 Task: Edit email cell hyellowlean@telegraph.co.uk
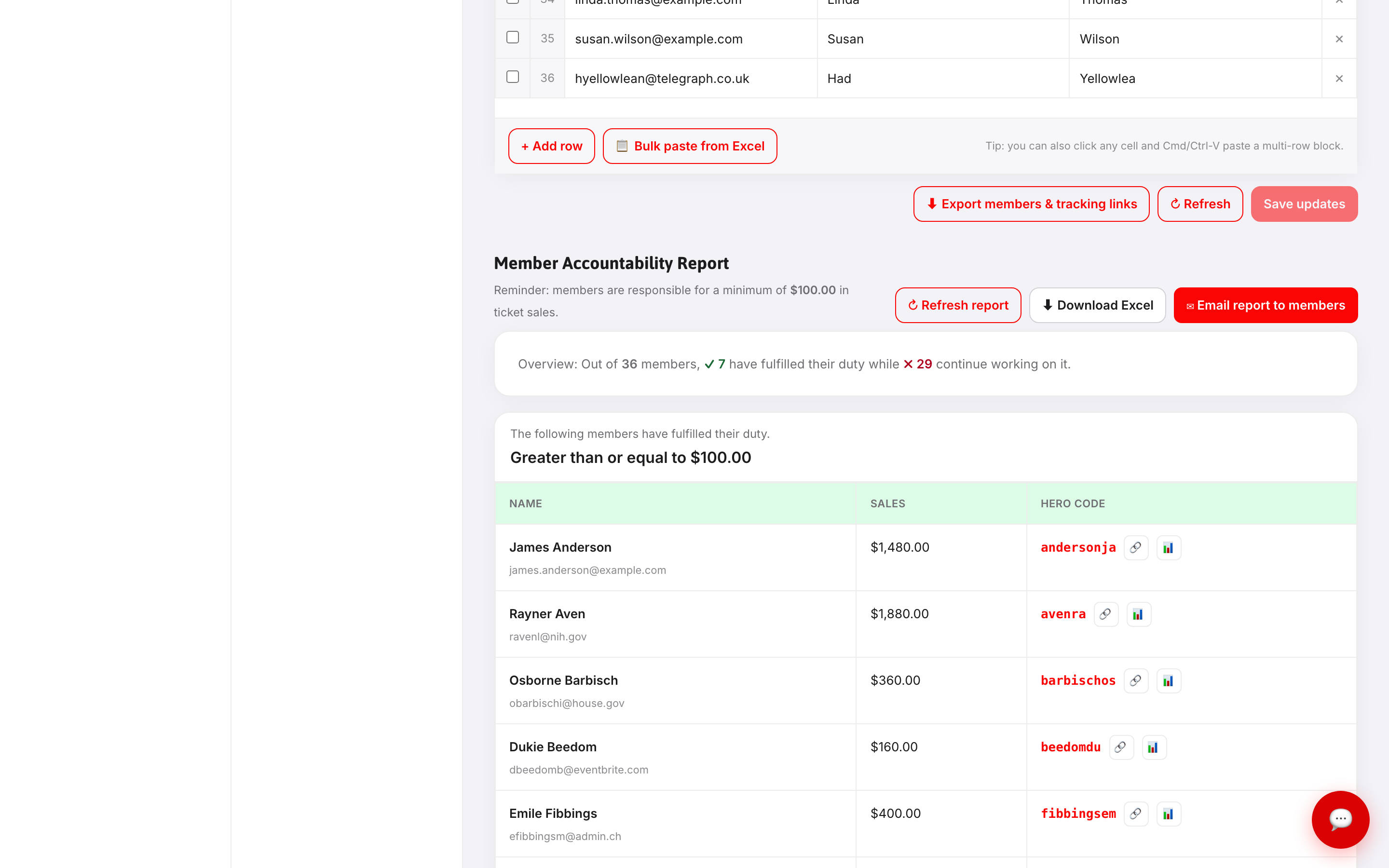[x=691, y=79]
